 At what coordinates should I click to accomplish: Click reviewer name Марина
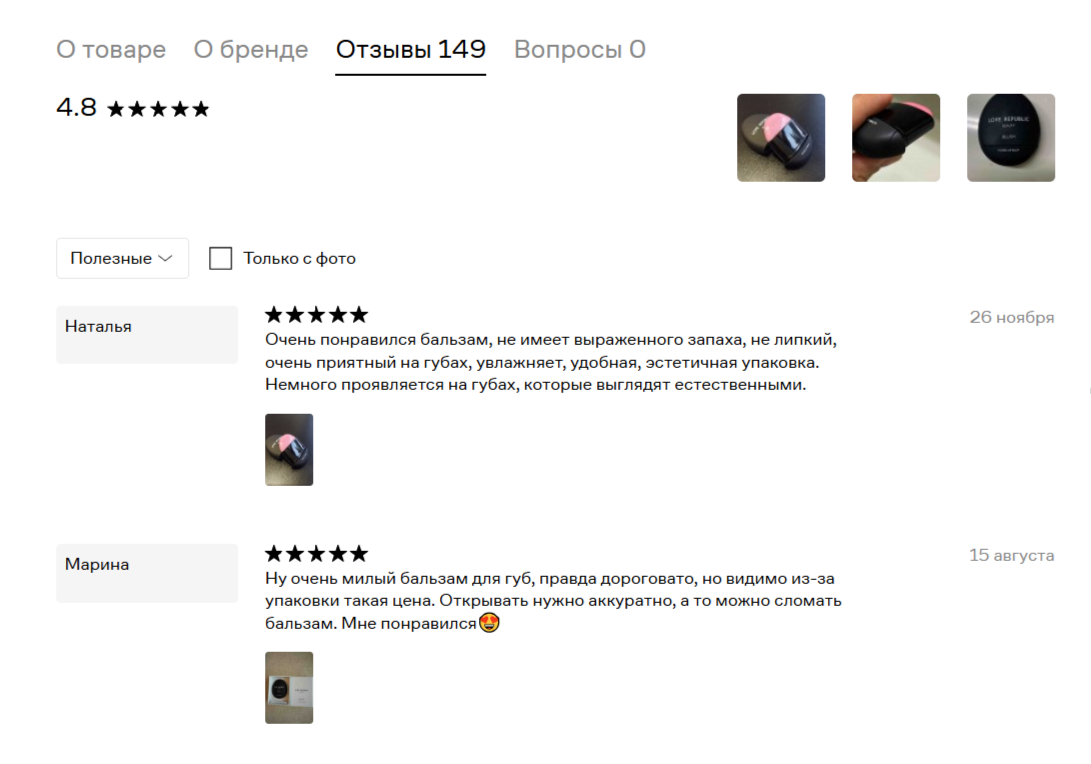click(x=97, y=564)
